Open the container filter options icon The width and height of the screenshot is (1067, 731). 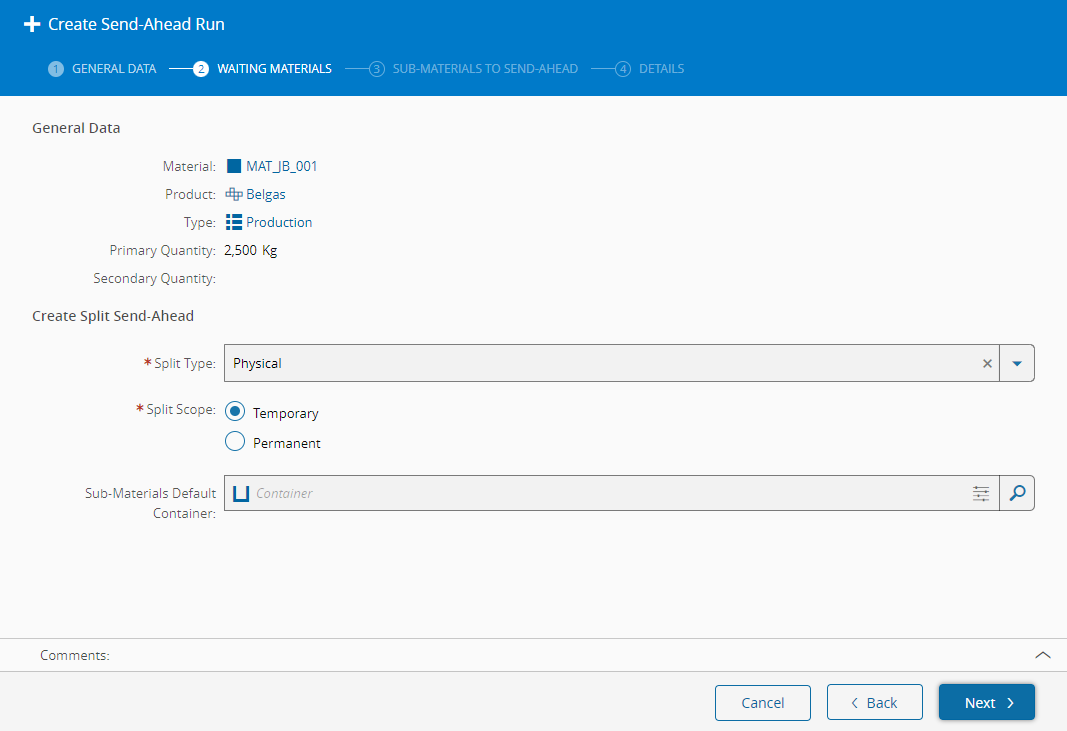[x=981, y=493]
